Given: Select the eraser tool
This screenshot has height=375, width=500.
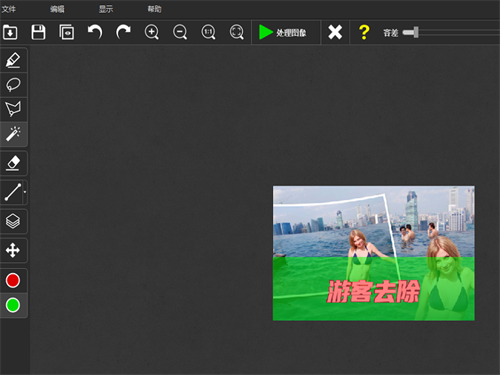Looking at the screenshot, I should tap(13, 163).
